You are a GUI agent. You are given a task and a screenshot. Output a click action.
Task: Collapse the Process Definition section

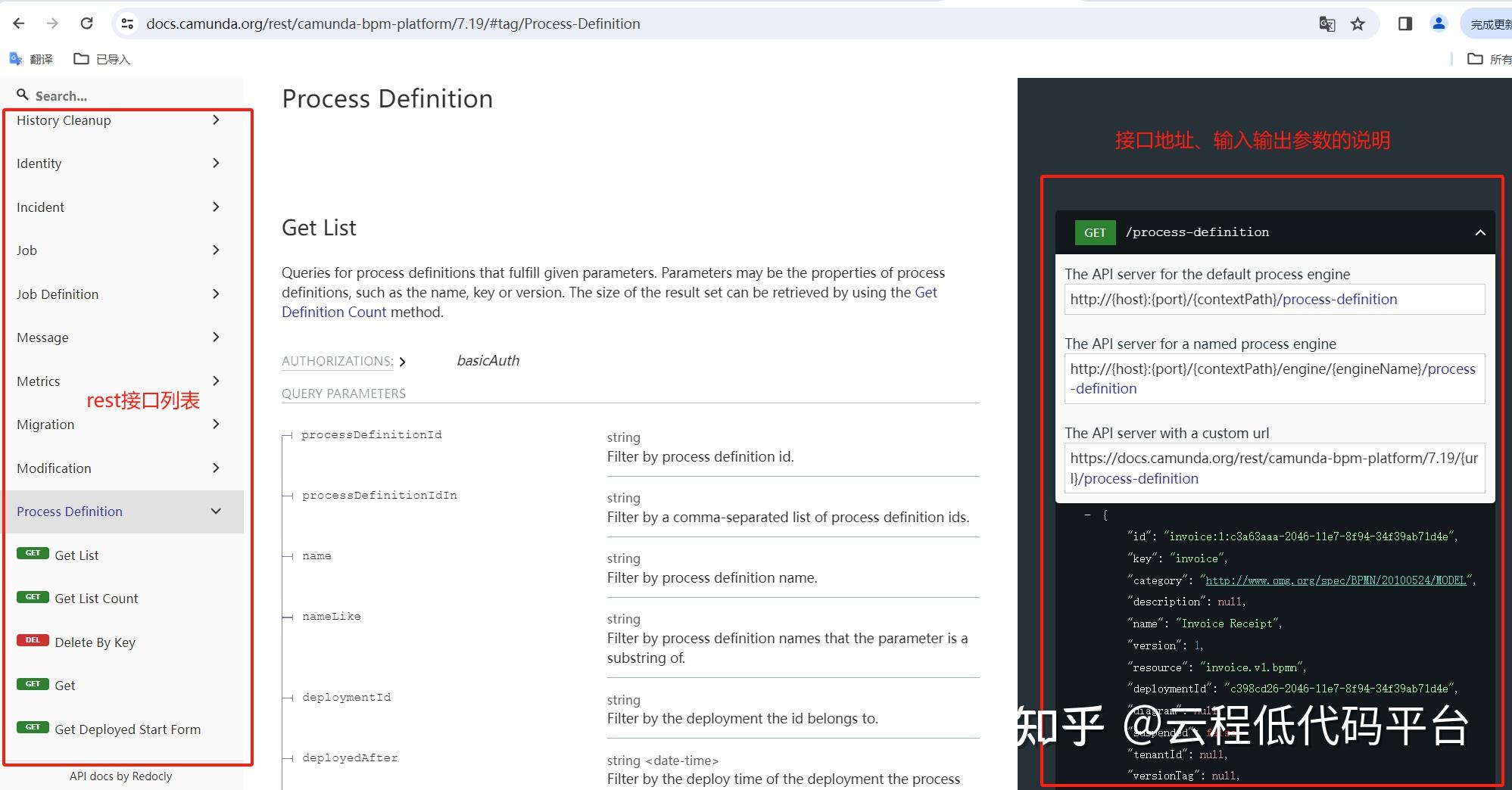point(216,511)
